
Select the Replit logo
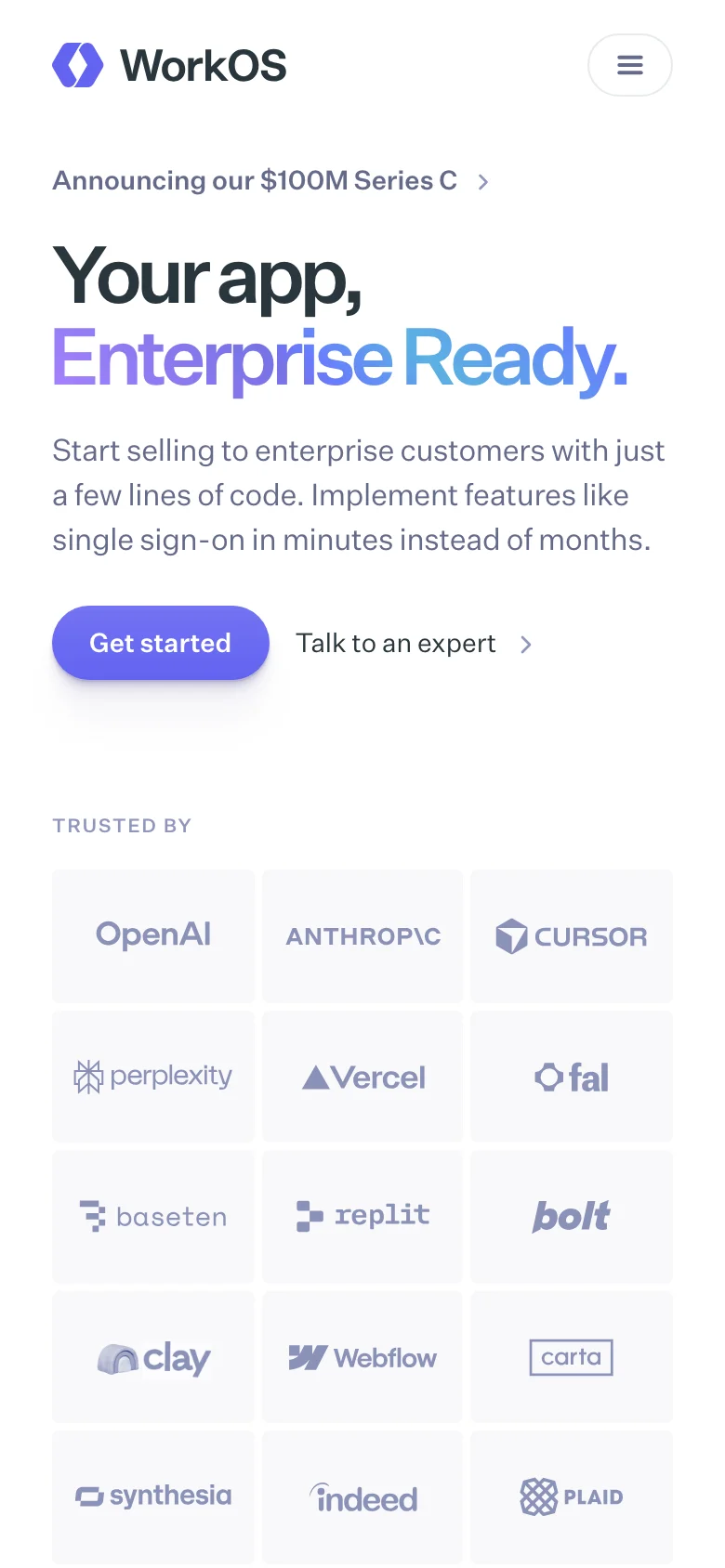362,1216
